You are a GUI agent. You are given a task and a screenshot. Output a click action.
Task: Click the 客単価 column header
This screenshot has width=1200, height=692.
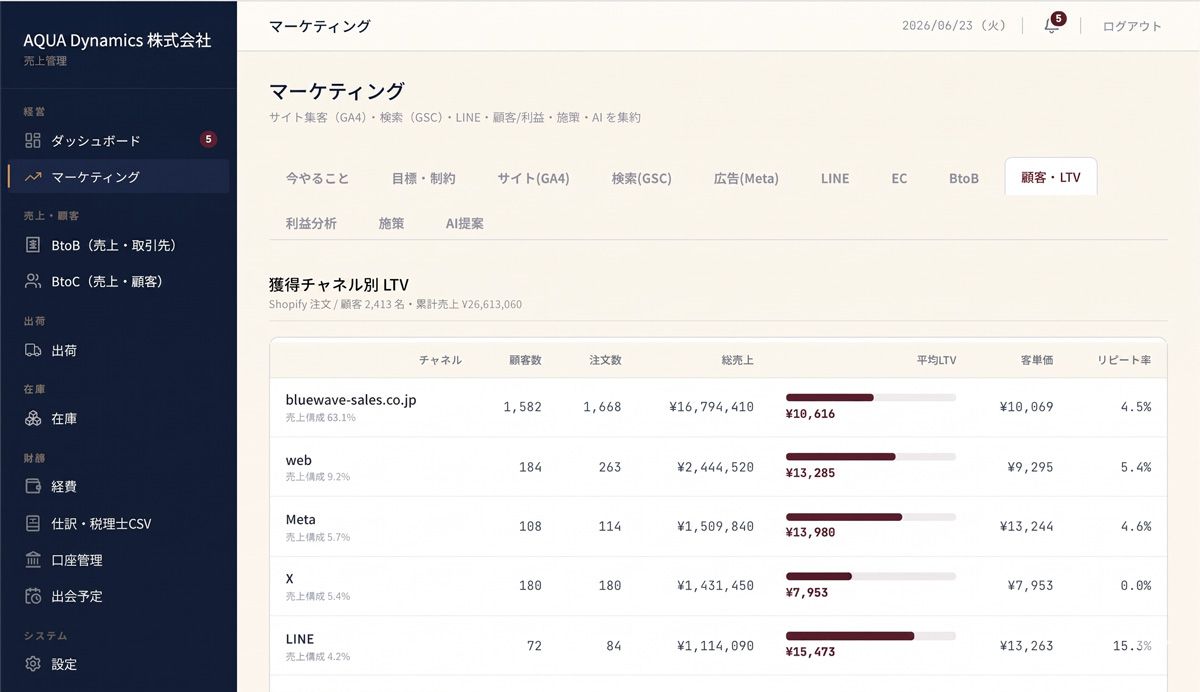point(1037,360)
